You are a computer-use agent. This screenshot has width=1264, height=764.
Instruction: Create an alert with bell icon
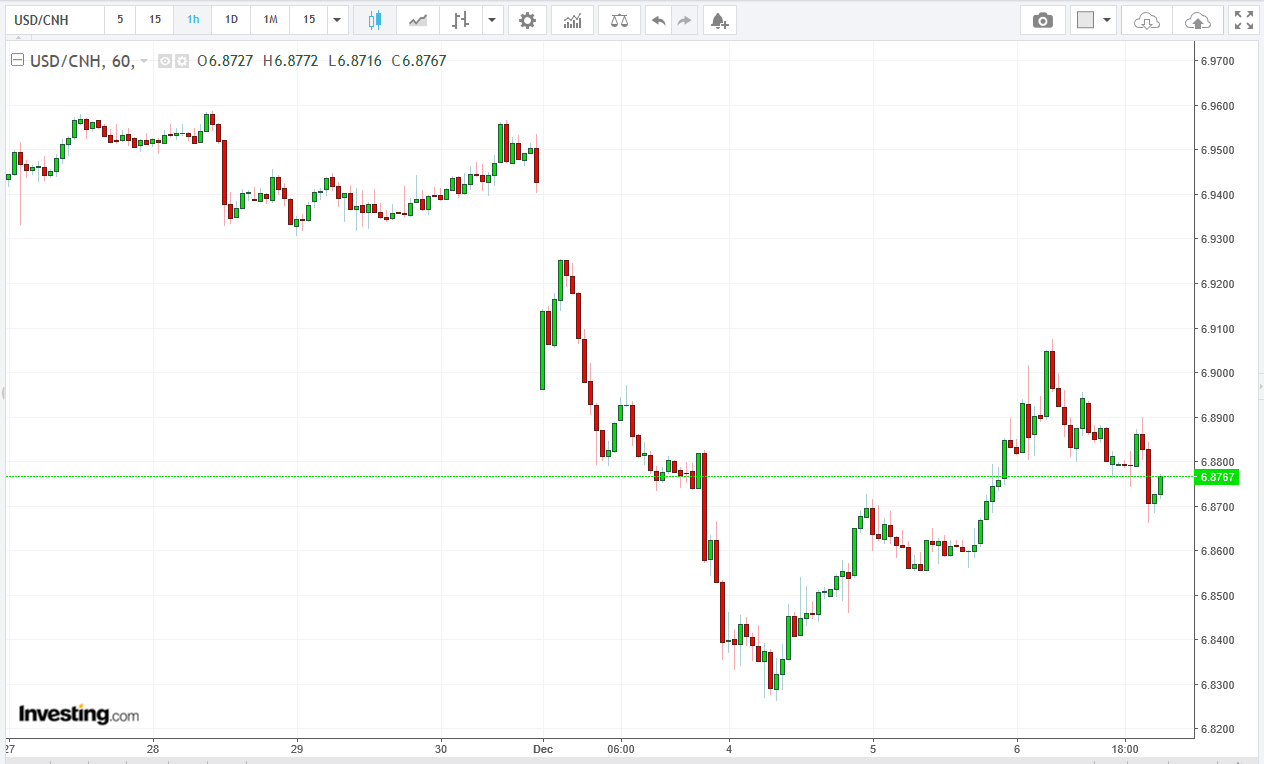(719, 20)
